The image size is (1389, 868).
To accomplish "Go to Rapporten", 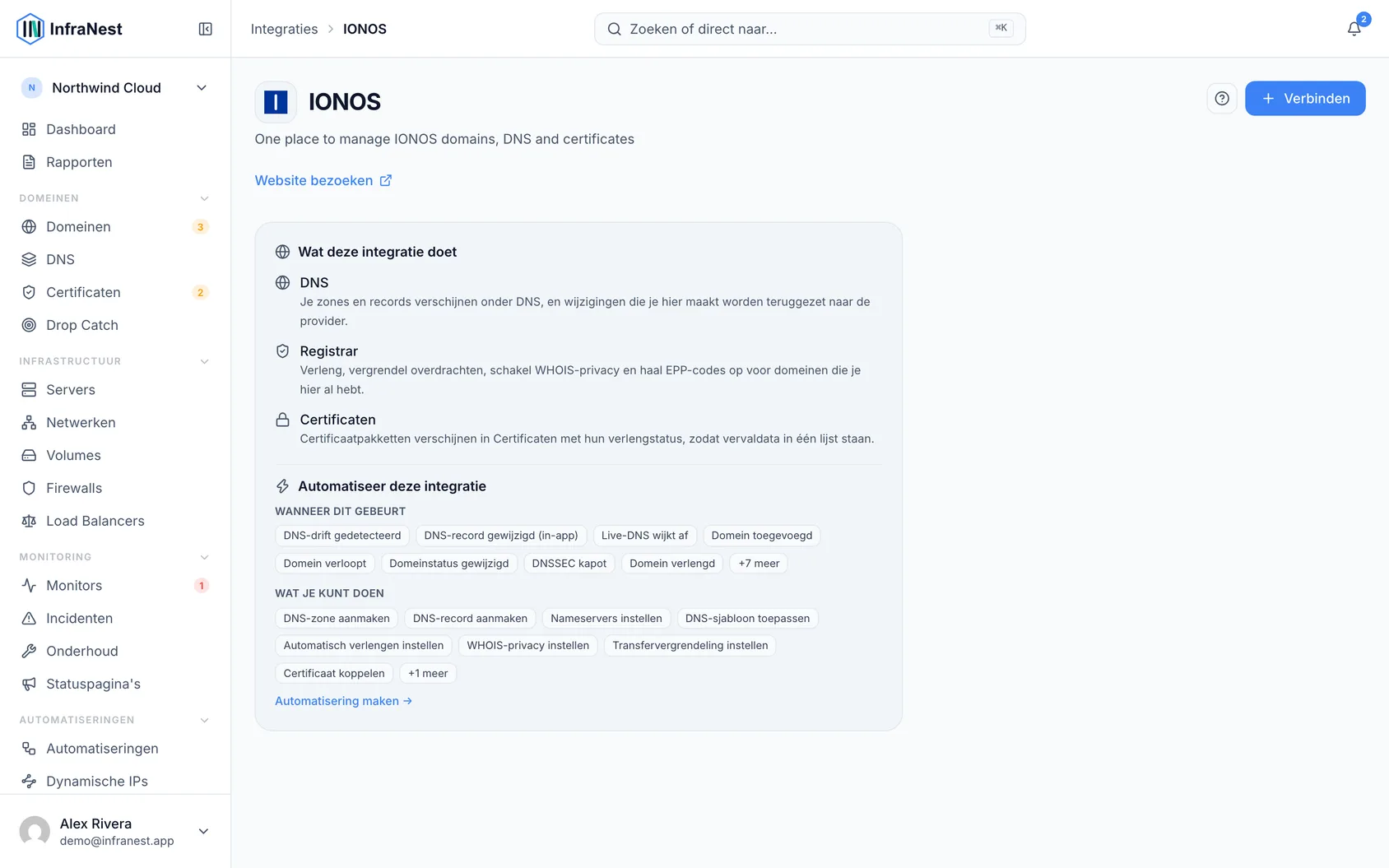I will (115, 162).
